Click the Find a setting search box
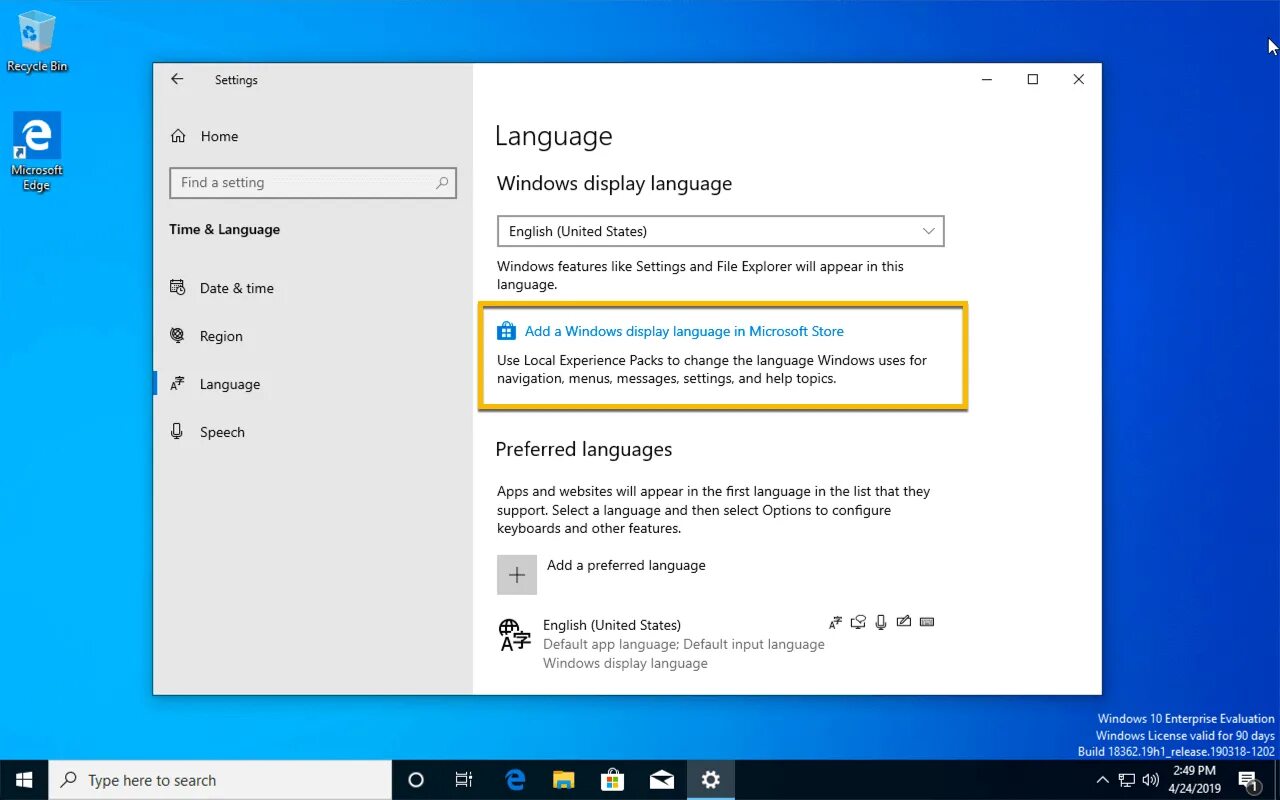The height and width of the screenshot is (800, 1280). (x=313, y=183)
